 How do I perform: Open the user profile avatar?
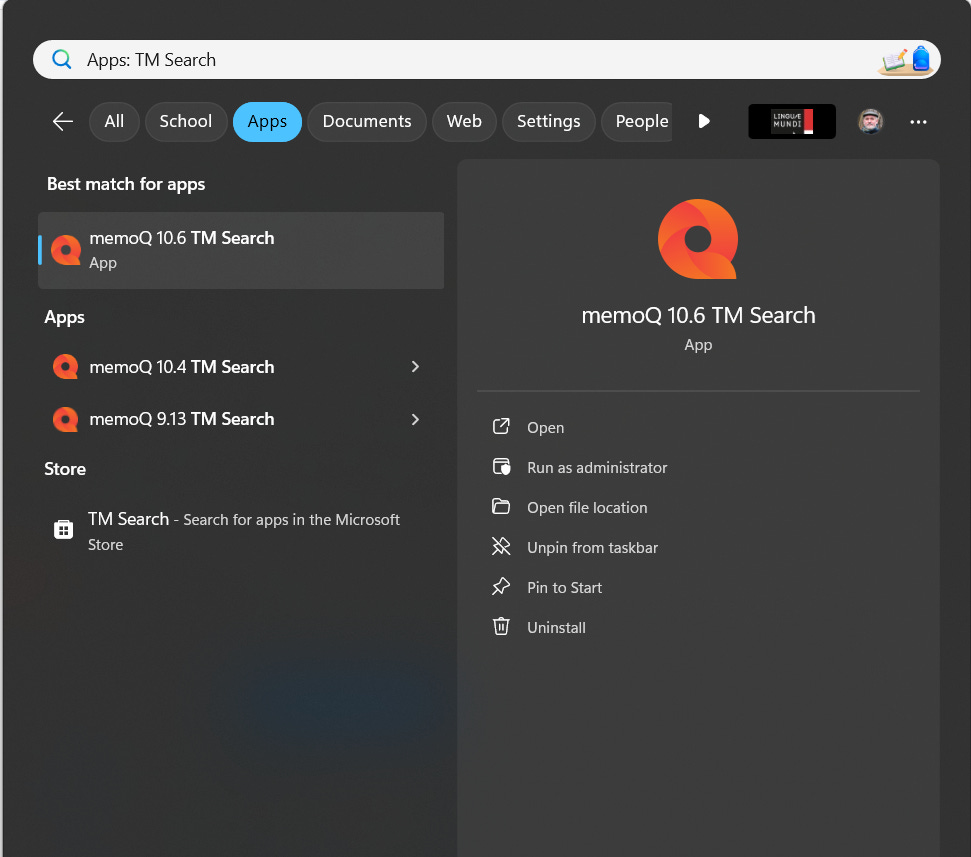pos(870,121)
